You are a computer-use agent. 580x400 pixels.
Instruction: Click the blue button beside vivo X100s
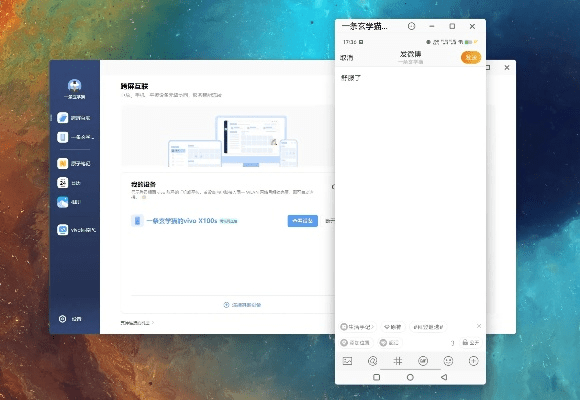303,221
